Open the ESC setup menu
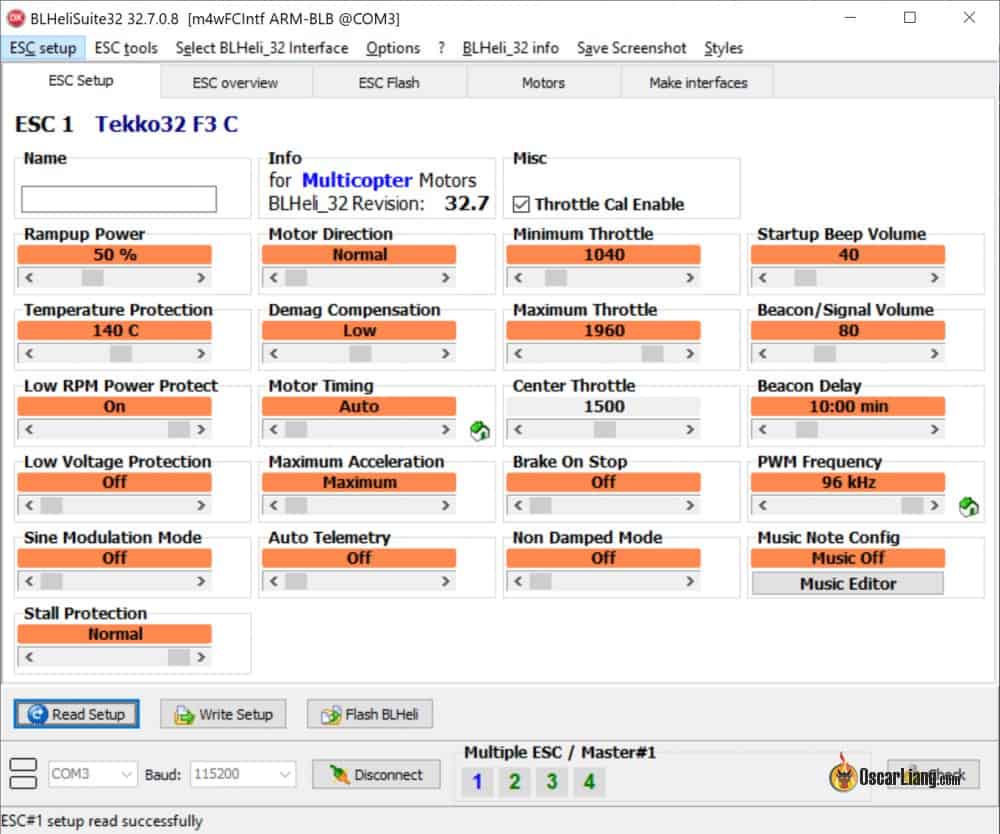The height and width of the screenshot is (834, 1000). [43, 48]
